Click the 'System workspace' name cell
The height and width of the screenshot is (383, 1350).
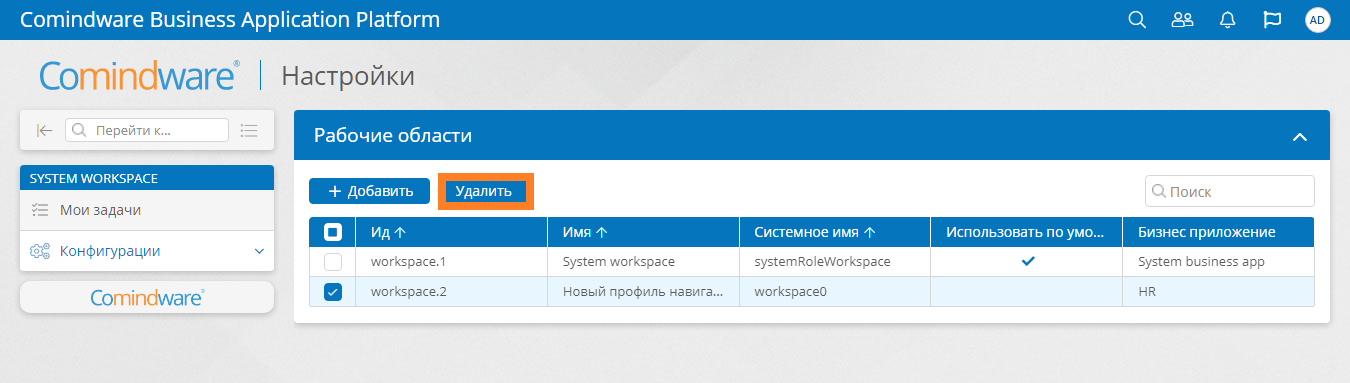pyautogui.click(x=643, y=262)
